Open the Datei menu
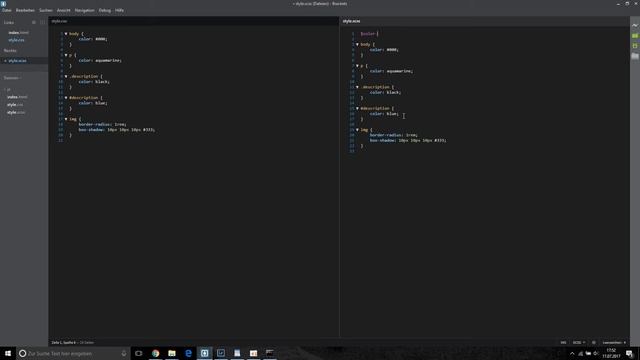The height and width of the screenshot is (360, 640). pos(7,10)
